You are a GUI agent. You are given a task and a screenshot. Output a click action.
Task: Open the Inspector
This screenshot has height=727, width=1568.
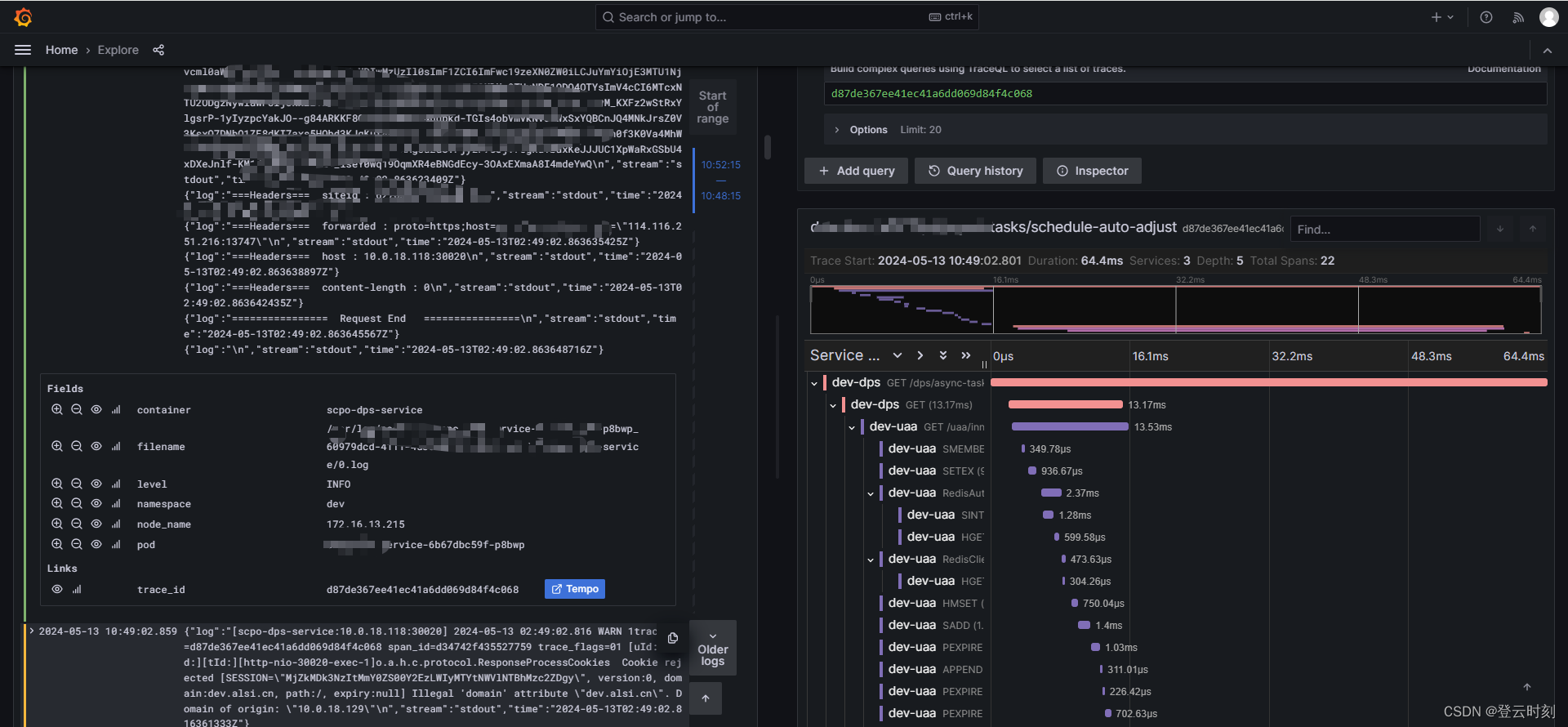[x=1092, y=171]
